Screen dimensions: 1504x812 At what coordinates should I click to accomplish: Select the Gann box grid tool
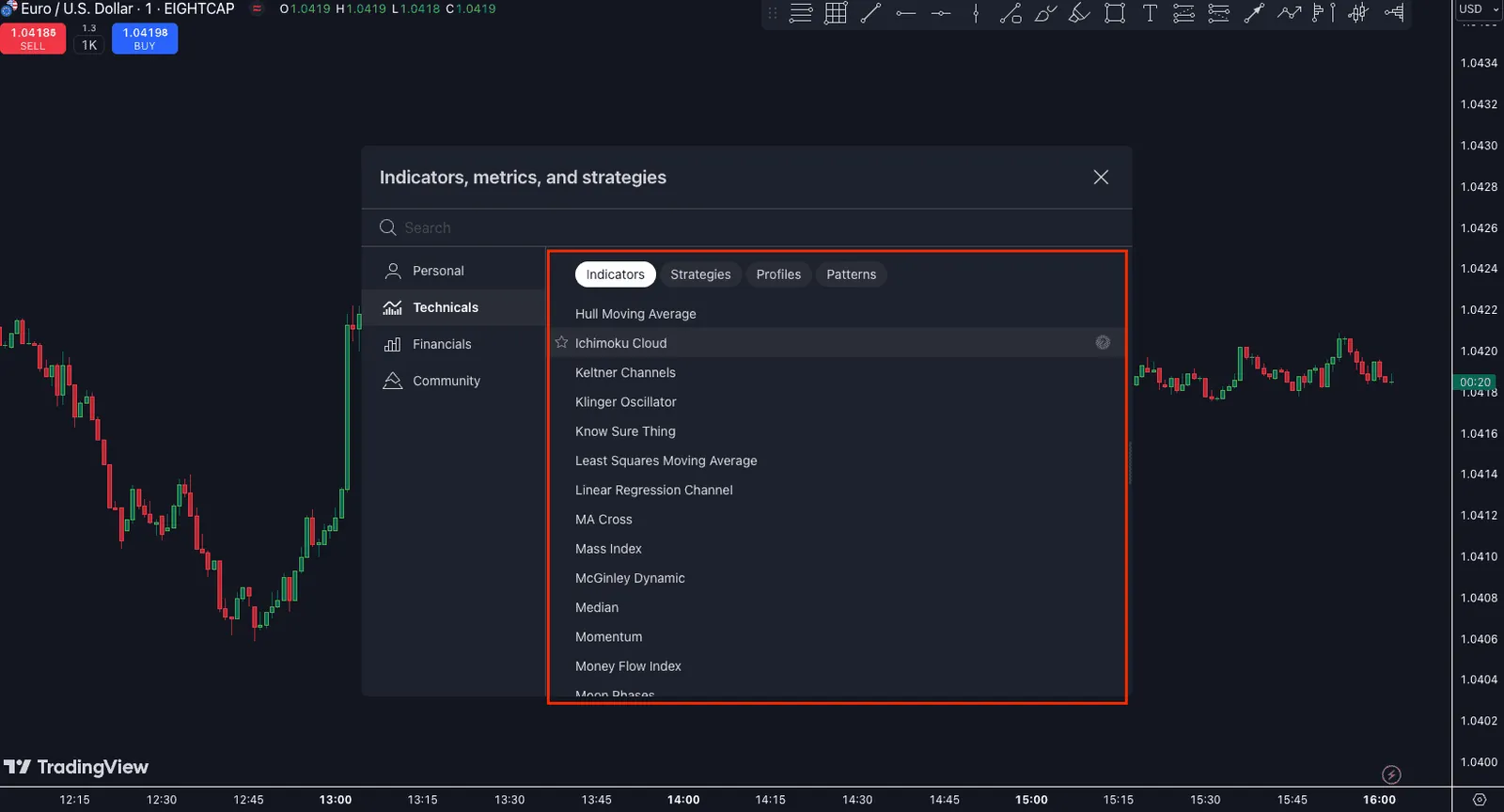(836, 13)
